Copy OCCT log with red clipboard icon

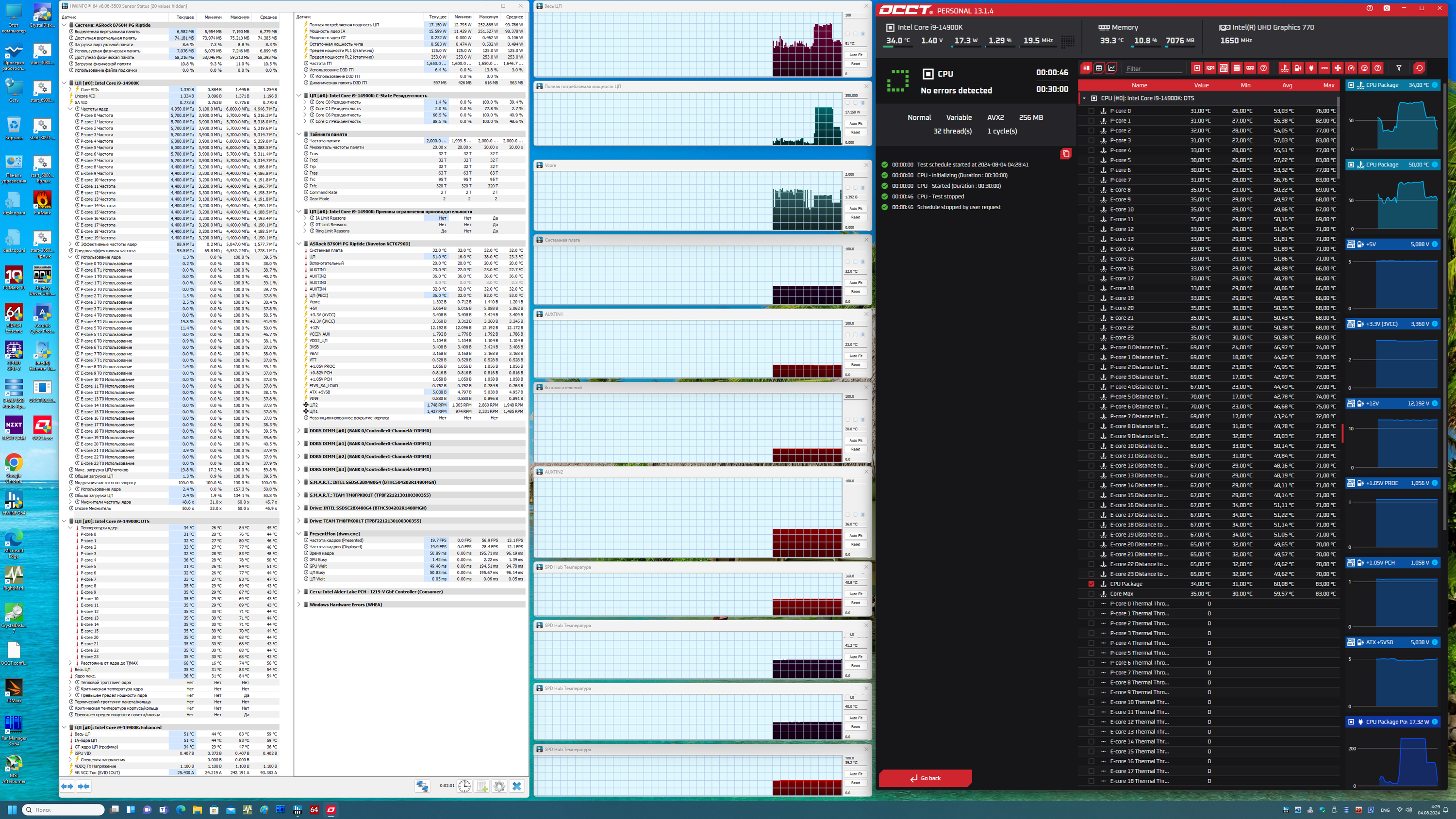[1065, 154]
